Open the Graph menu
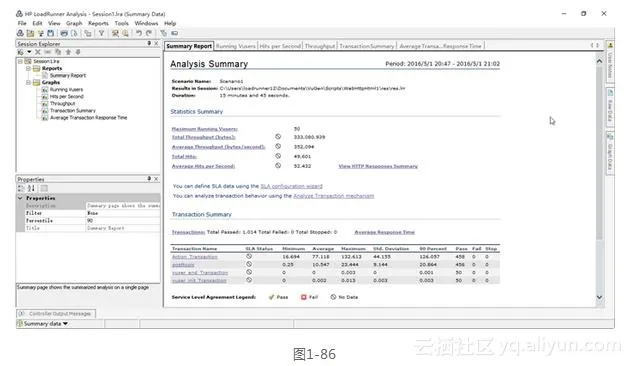 pos(74,23)
